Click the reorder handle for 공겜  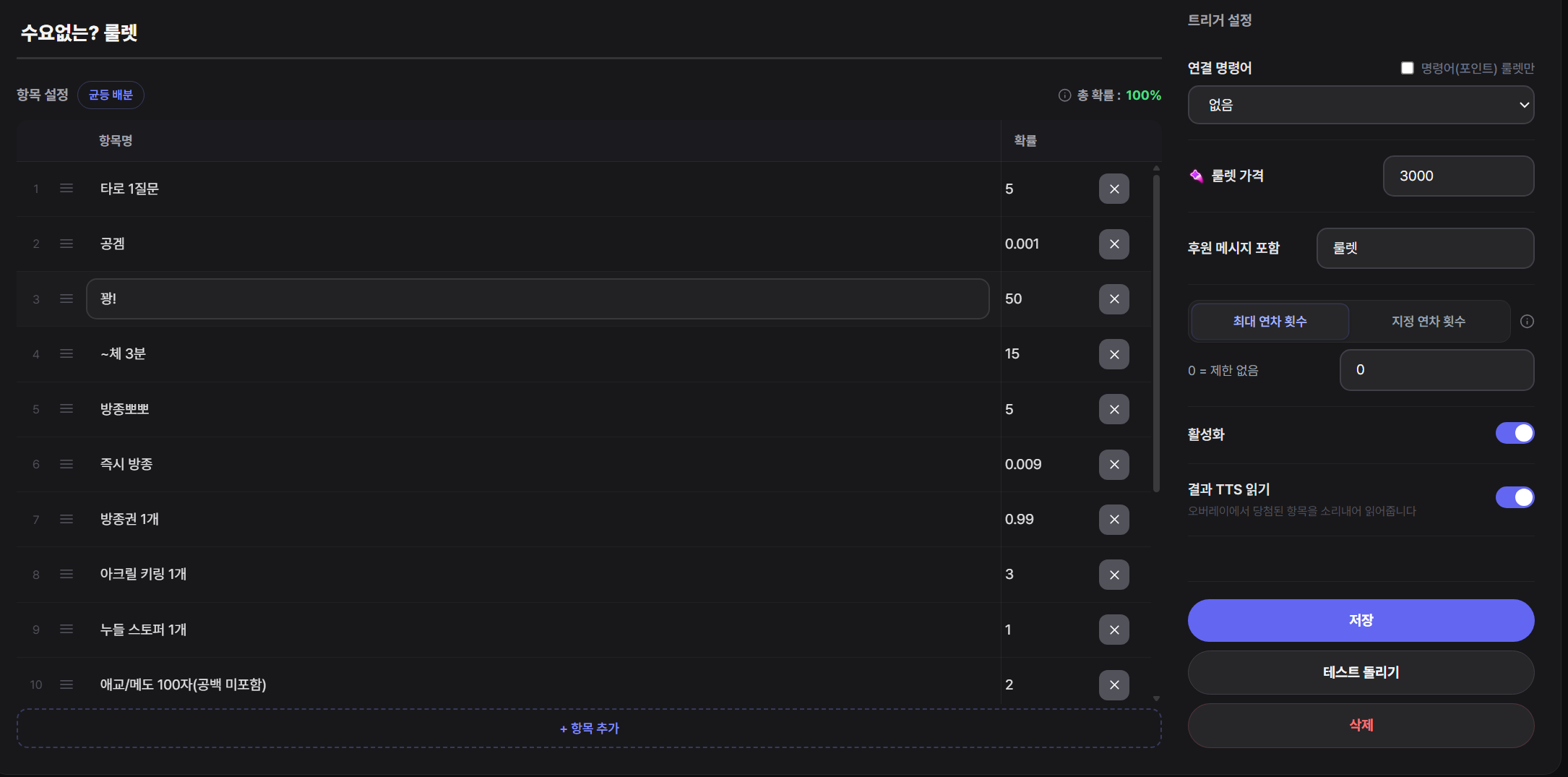tap(66, 244)
